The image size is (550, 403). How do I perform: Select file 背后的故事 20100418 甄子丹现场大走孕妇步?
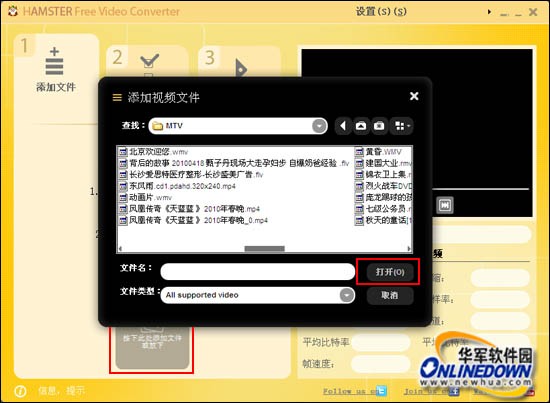[239, 163]
